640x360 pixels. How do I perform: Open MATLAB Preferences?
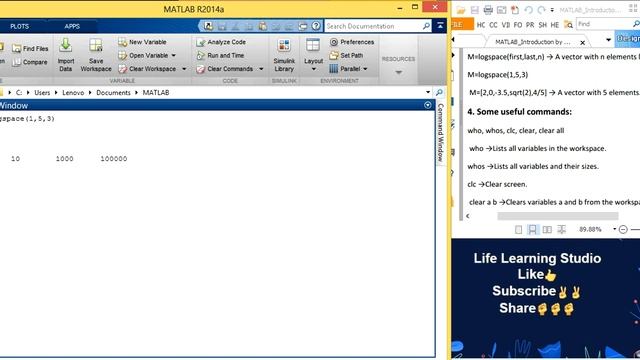pyautogui.click(x=352, y=42)
